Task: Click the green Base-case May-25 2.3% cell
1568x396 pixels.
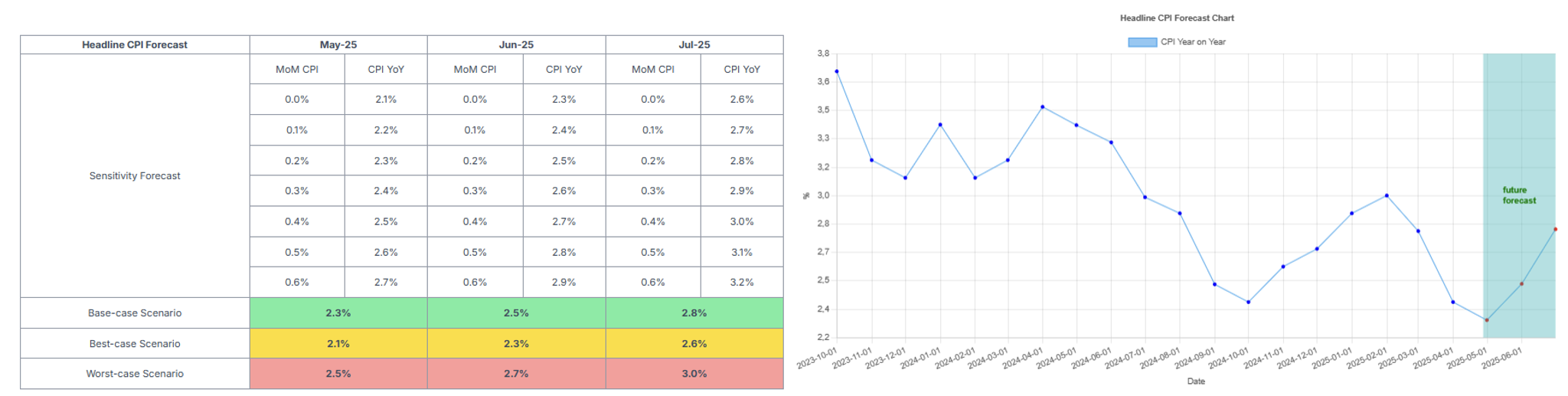Action: 338,313
